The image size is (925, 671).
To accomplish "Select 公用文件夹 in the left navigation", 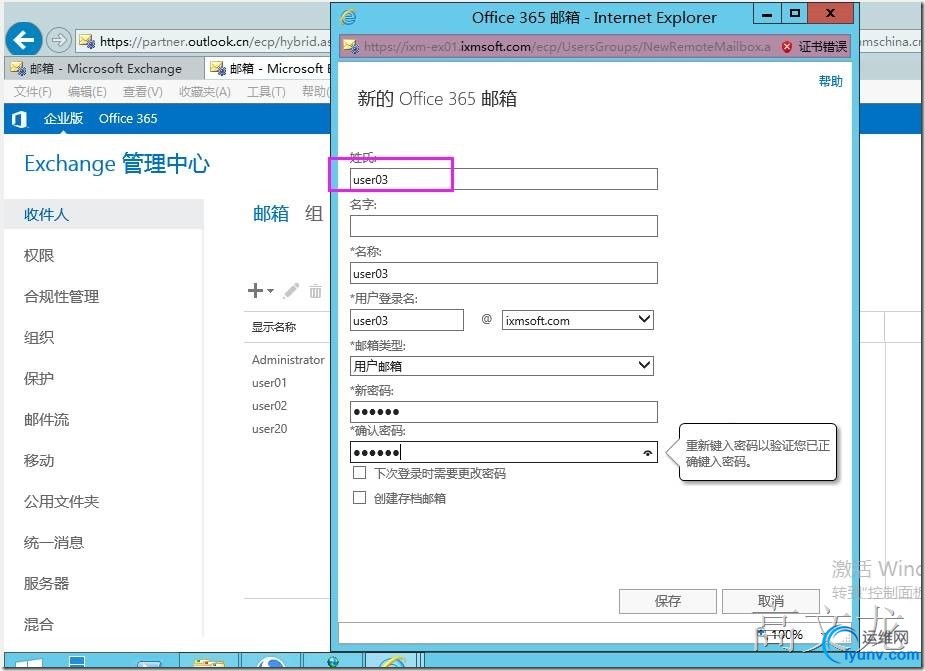I will click(61, 502).
